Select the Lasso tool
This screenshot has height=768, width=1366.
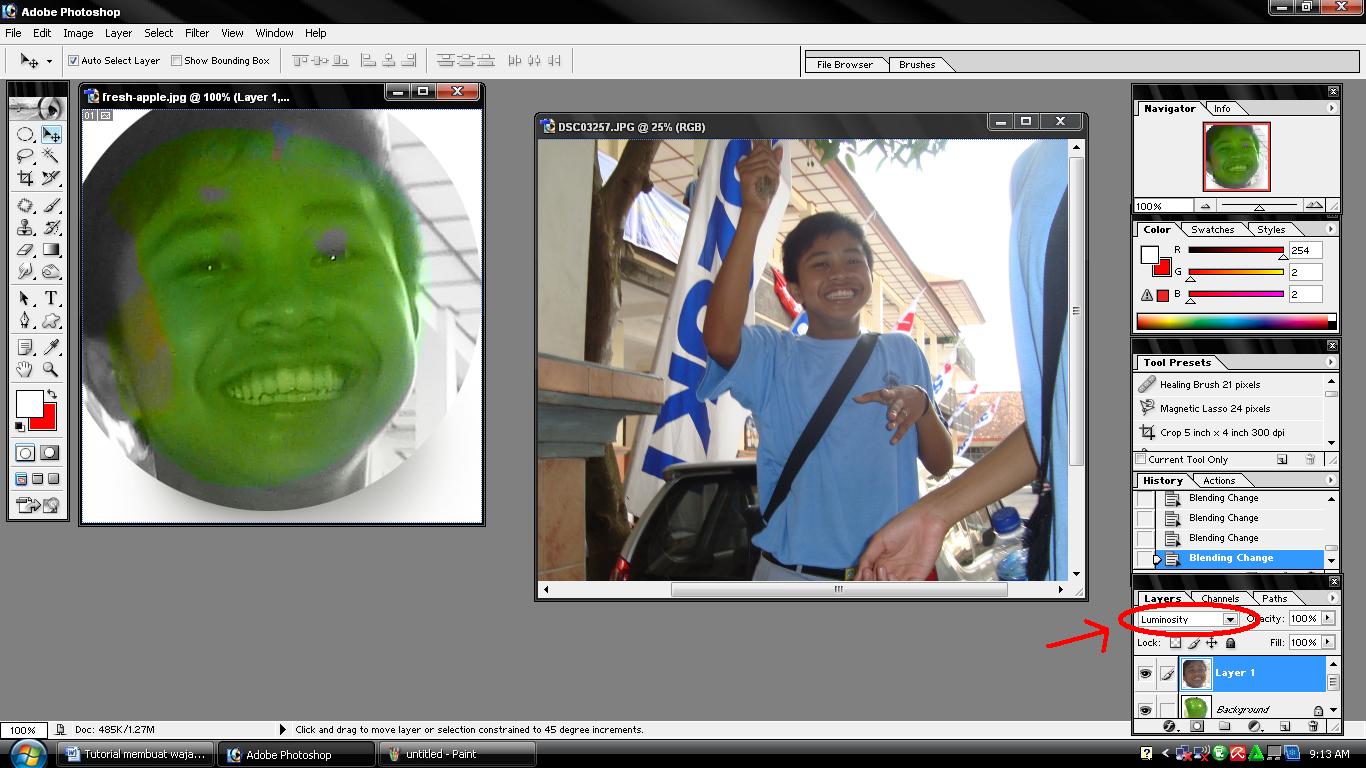25,155
